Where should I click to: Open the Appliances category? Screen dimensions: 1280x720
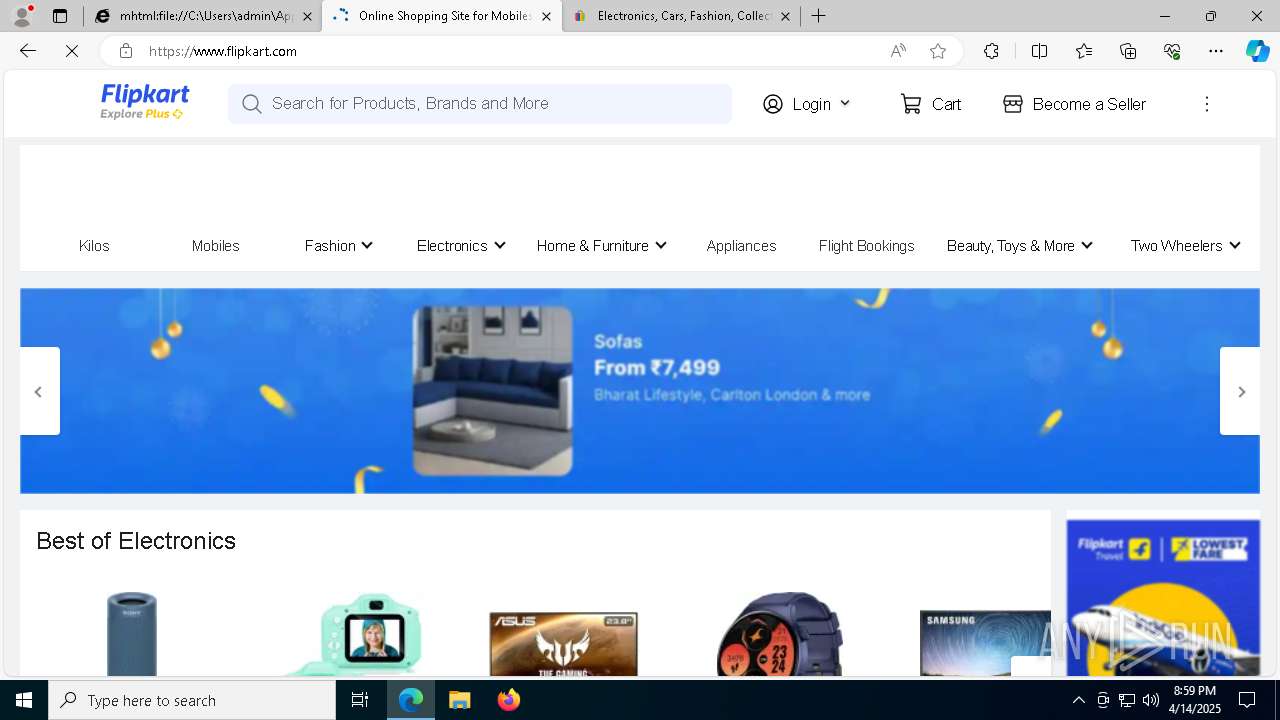pos(741,246)
